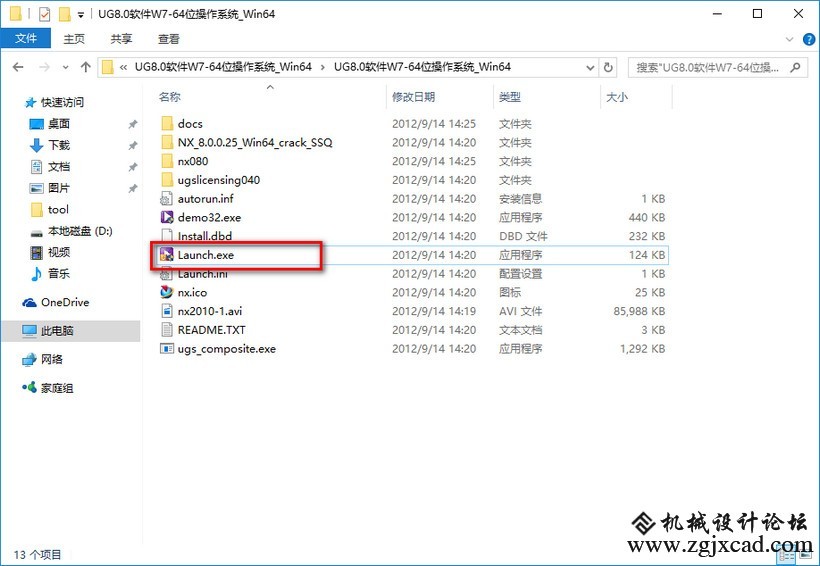The width and height of the screenshot is (820, 566).
Task: Select 快速访问 in the navigation pane
Action: coord(62,102)
